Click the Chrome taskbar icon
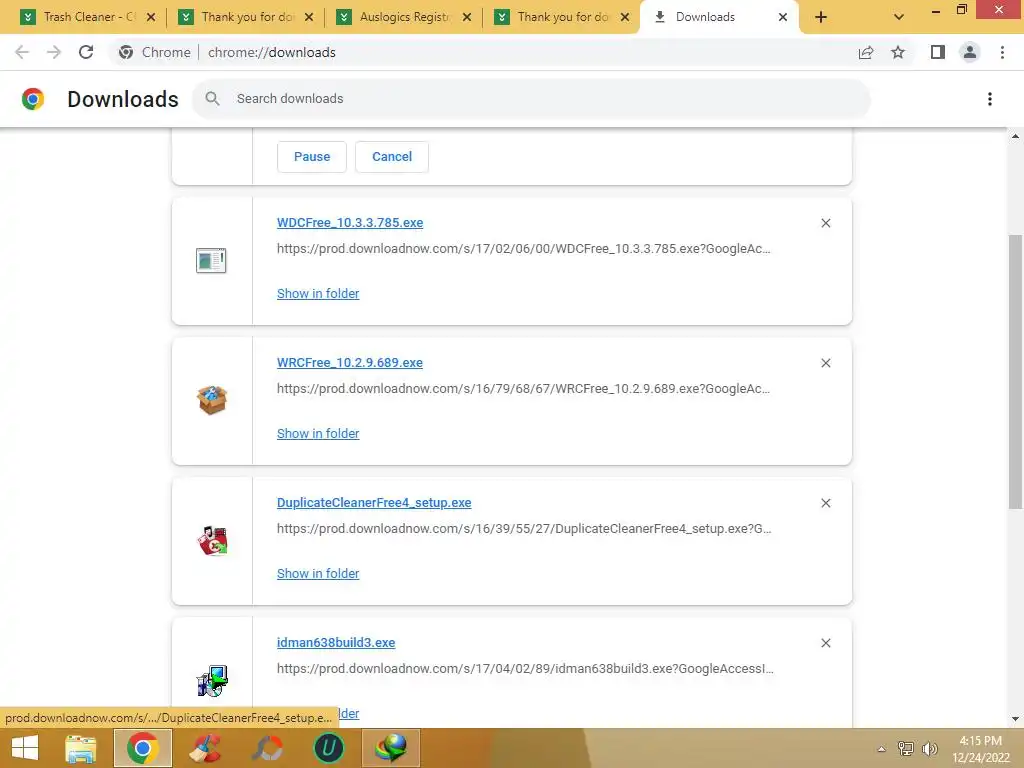Viewport: 1024px width, 768px height. pos(142,748)
